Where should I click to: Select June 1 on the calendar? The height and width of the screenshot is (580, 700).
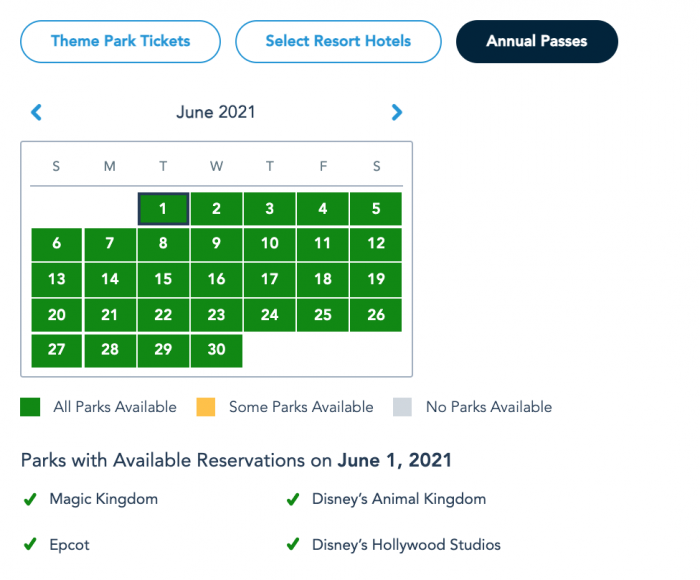[x=163, y=209]
